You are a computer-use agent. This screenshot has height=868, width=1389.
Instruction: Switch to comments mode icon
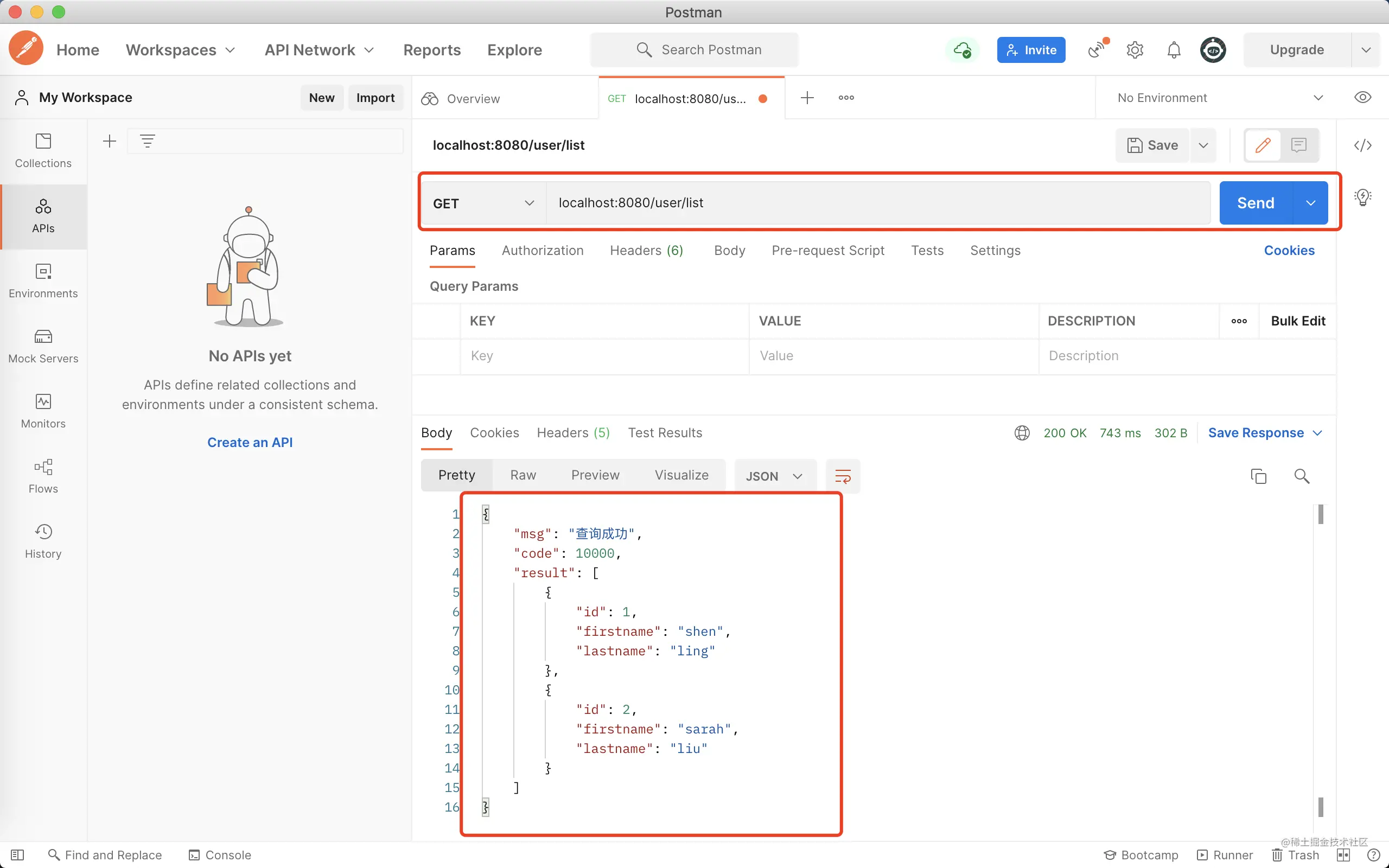(x=1298, y=145)
